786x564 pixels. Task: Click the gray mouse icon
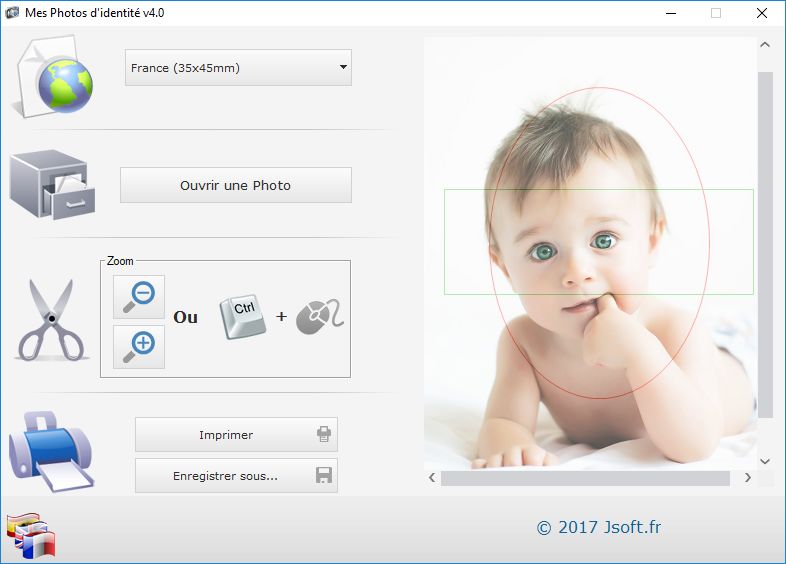click(x=319, y=316)
